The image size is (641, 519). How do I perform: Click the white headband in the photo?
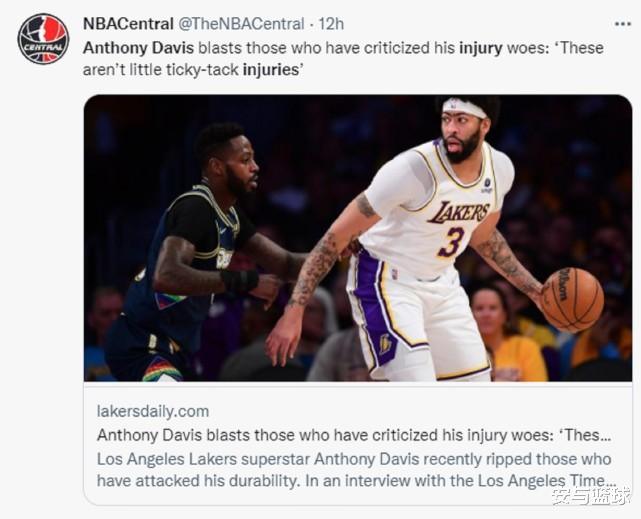pos(465,107)
